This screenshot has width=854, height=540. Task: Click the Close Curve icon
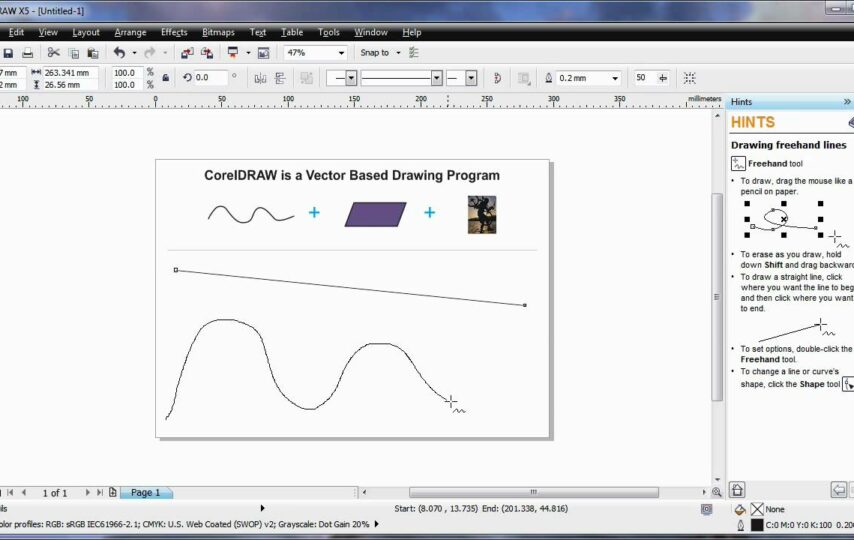(x=497, y=78)
